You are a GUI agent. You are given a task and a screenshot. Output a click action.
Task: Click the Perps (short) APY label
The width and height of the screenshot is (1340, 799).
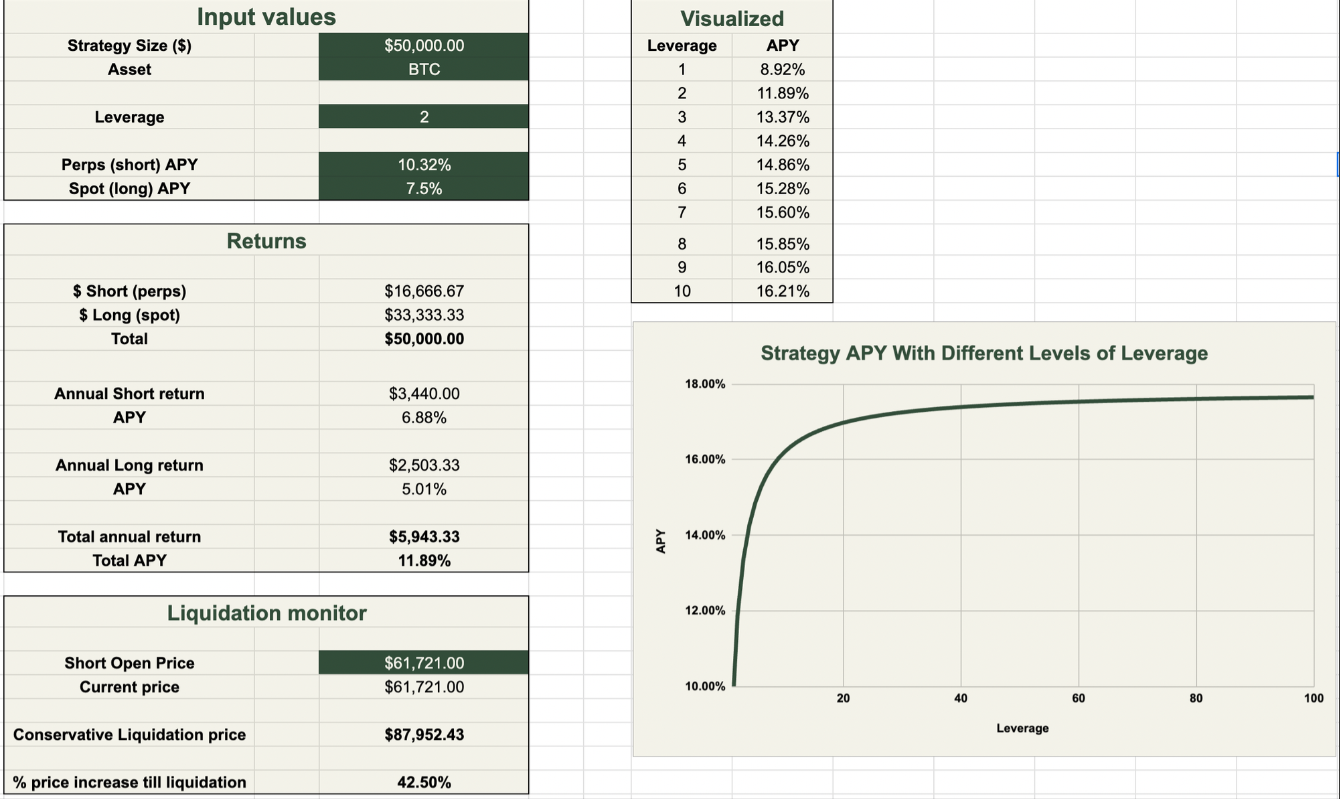(129, 164)
